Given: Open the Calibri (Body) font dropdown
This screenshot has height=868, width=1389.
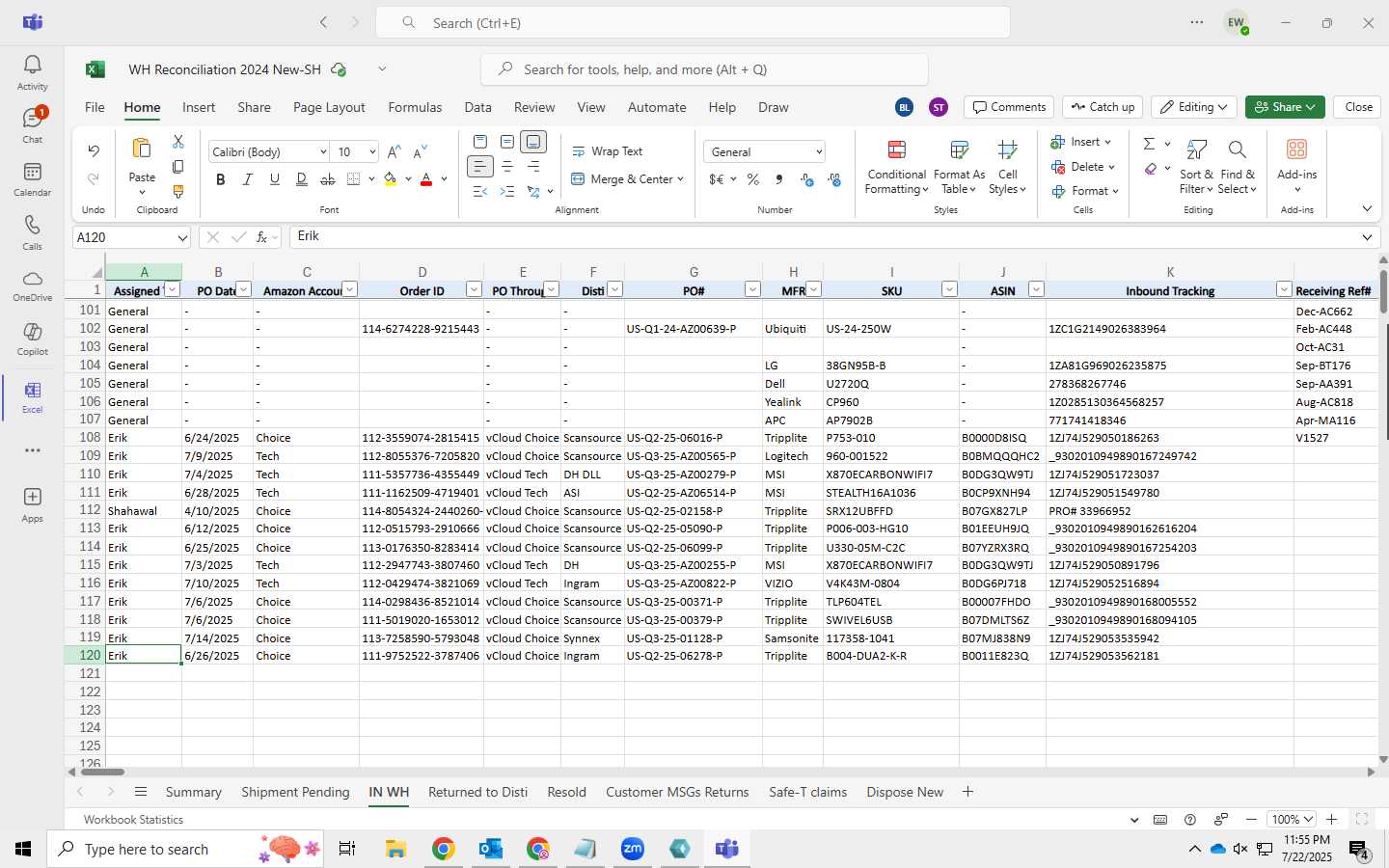Looking at the screenshot, I should click(x=323, y=152).
